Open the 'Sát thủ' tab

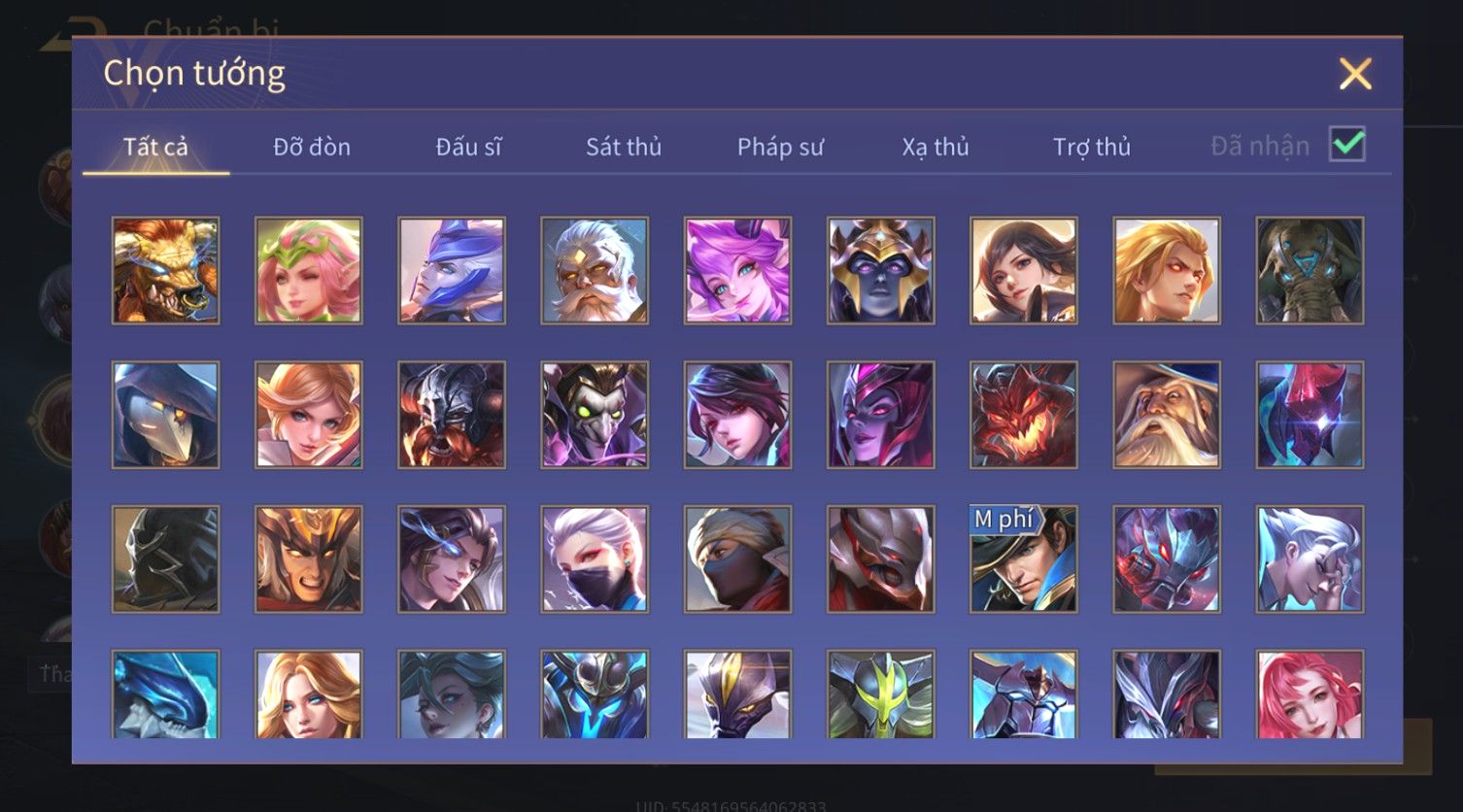(624, 147)
